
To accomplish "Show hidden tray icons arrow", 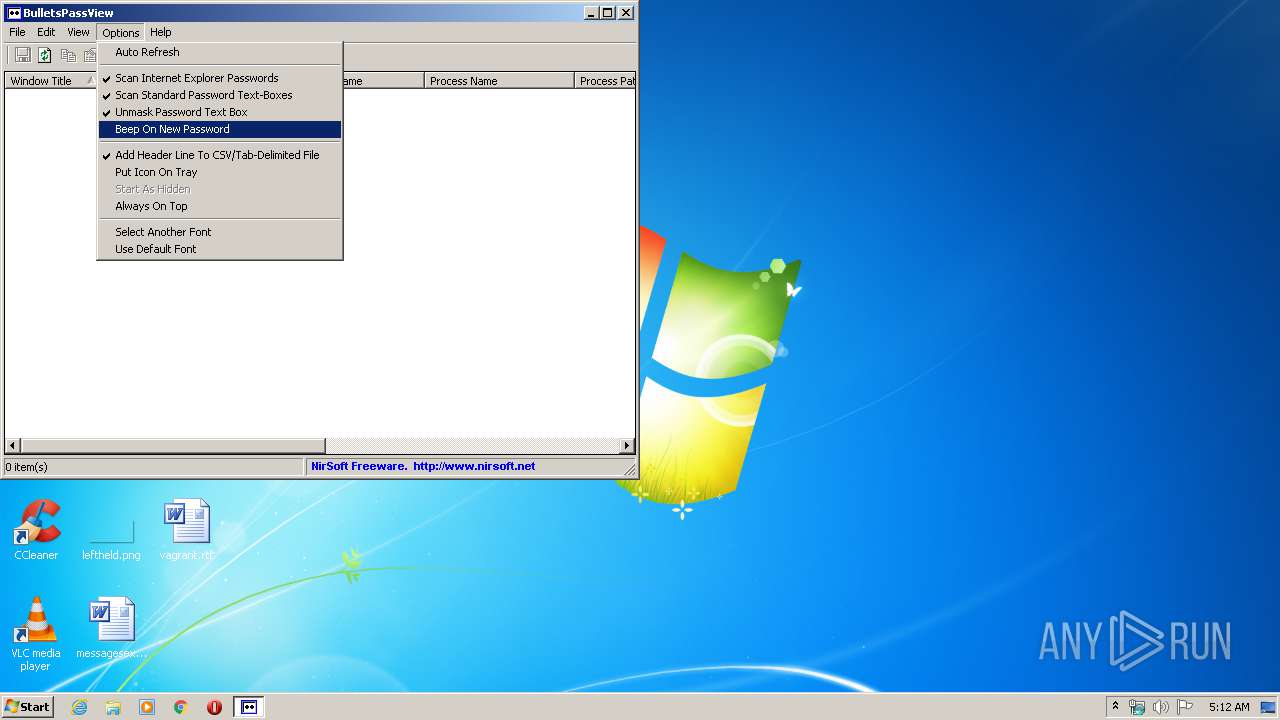I will (x=1115, y=707).
